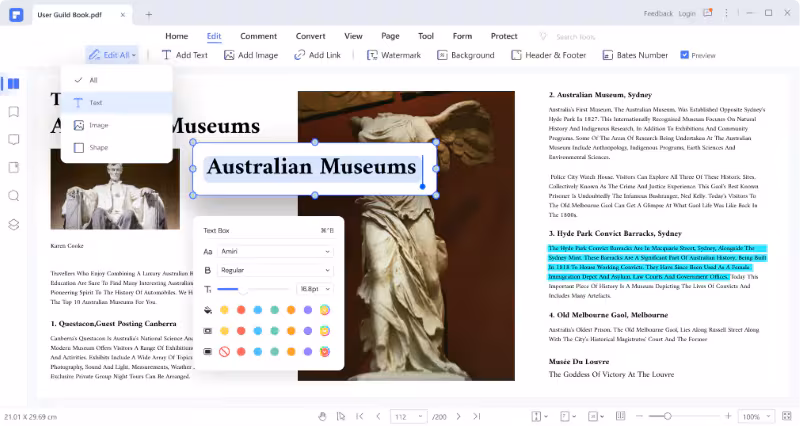Go to the next page
Screen dimensions: 800x426
458,416
